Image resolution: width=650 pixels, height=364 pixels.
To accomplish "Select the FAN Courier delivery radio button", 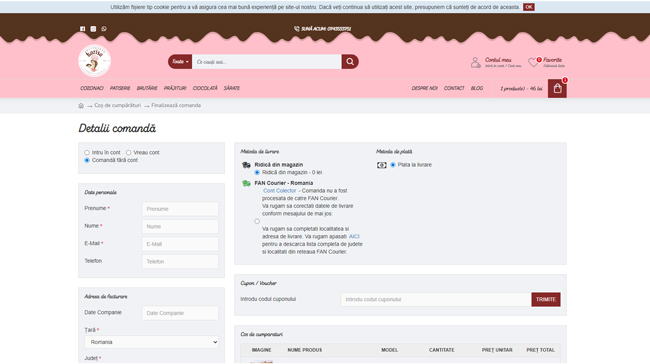I will [257, 221].
